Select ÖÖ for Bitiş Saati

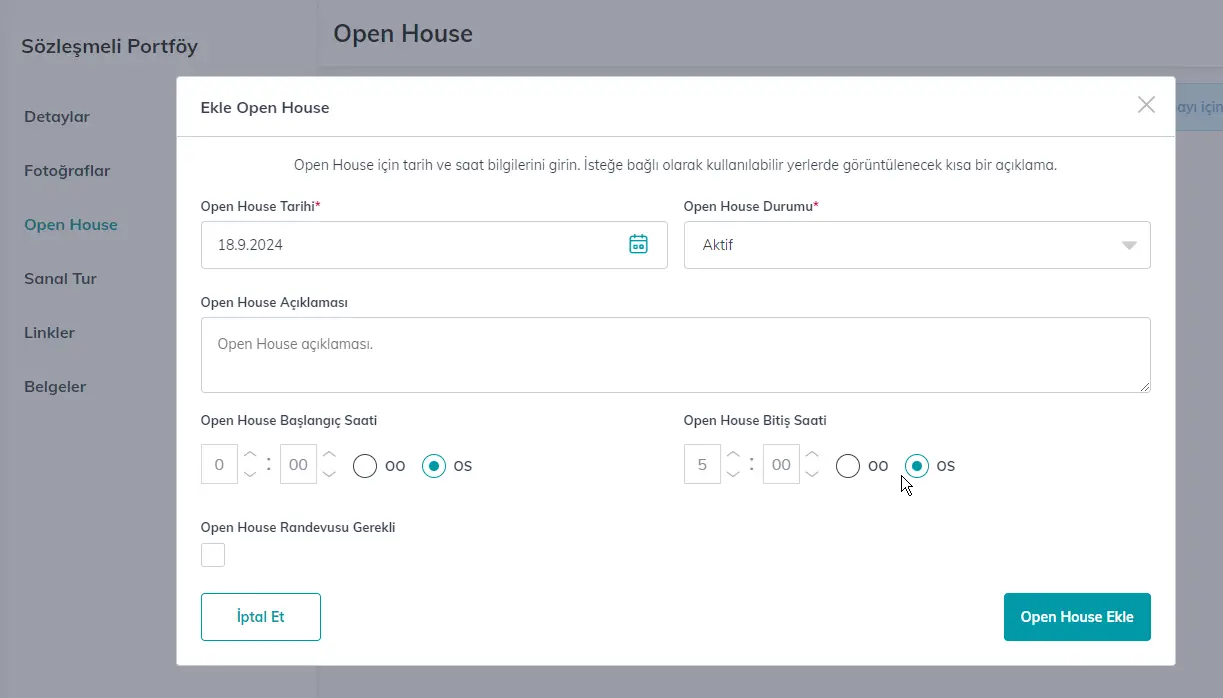click(848, 466)
